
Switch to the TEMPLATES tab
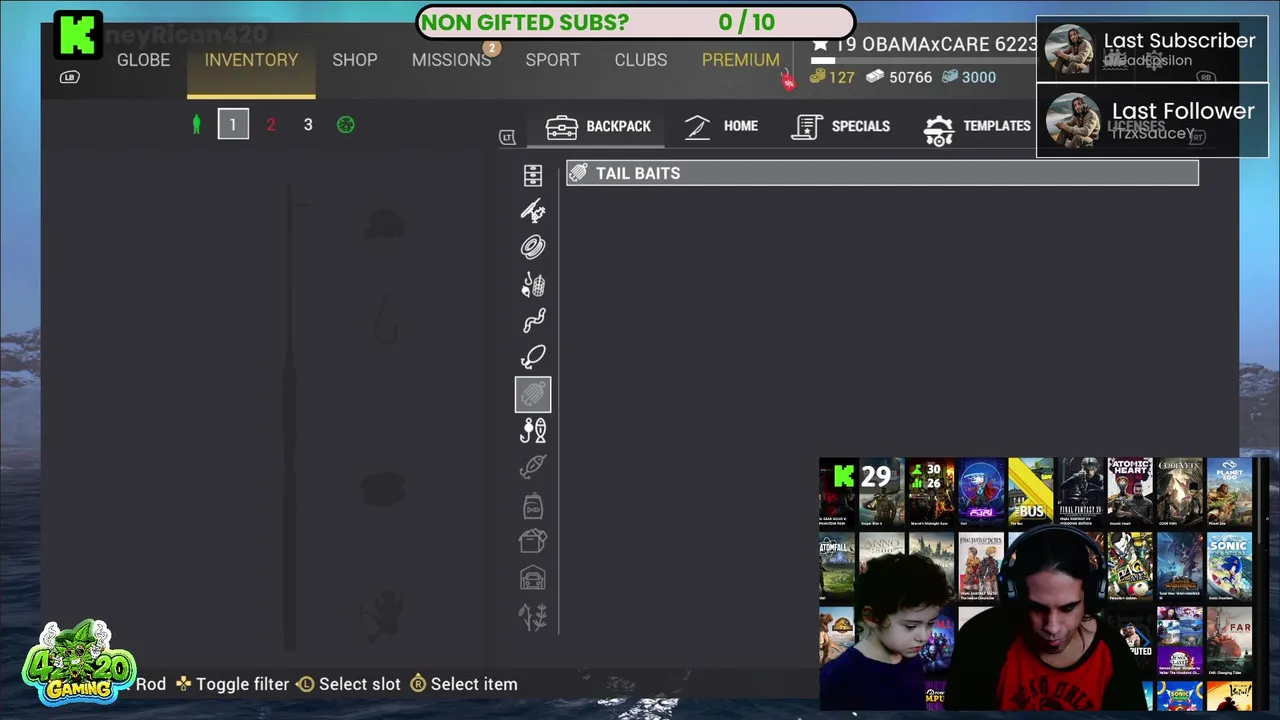[978, 127]
